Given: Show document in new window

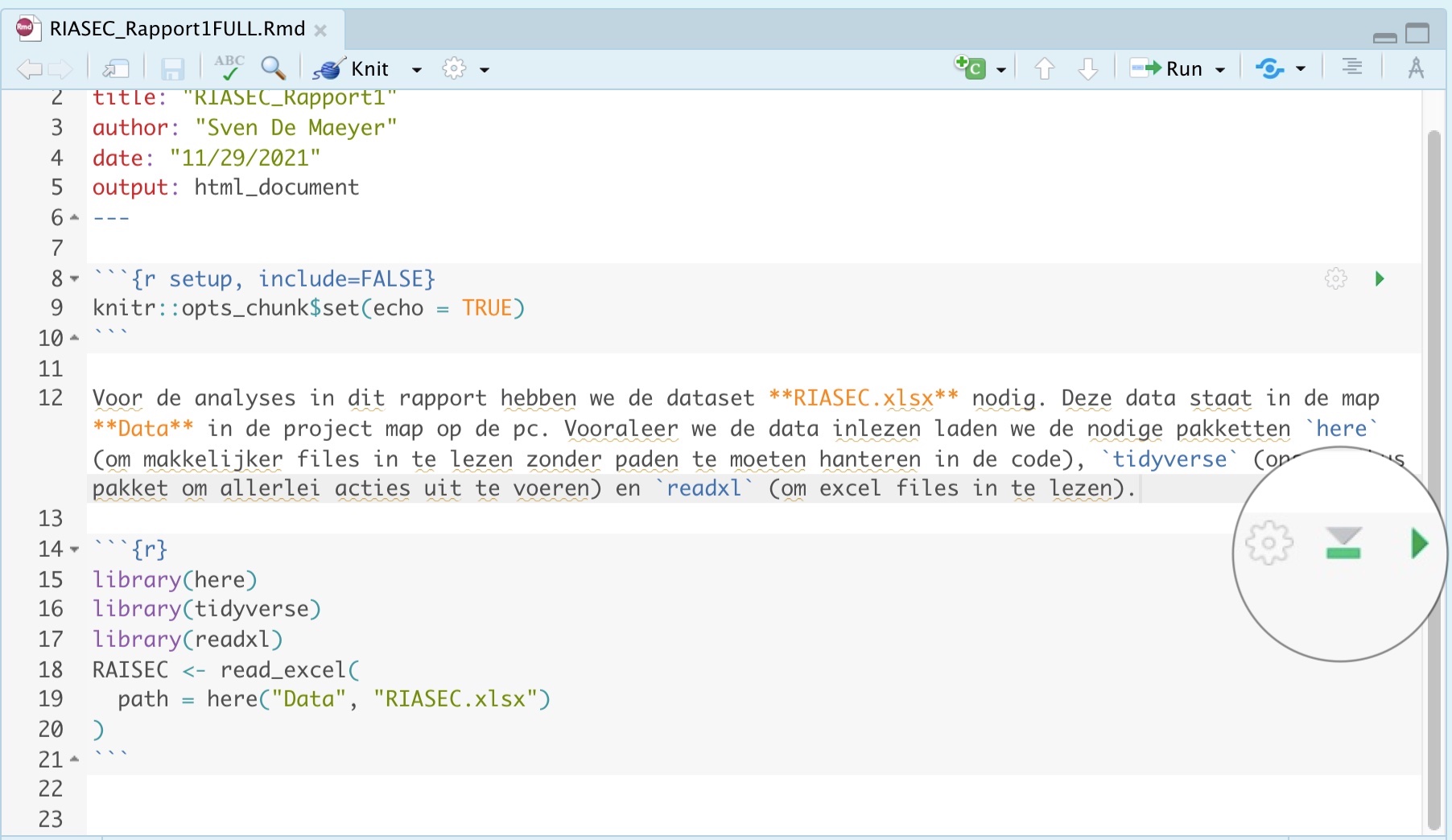Looking at the screenshot, I should (116, 69).
